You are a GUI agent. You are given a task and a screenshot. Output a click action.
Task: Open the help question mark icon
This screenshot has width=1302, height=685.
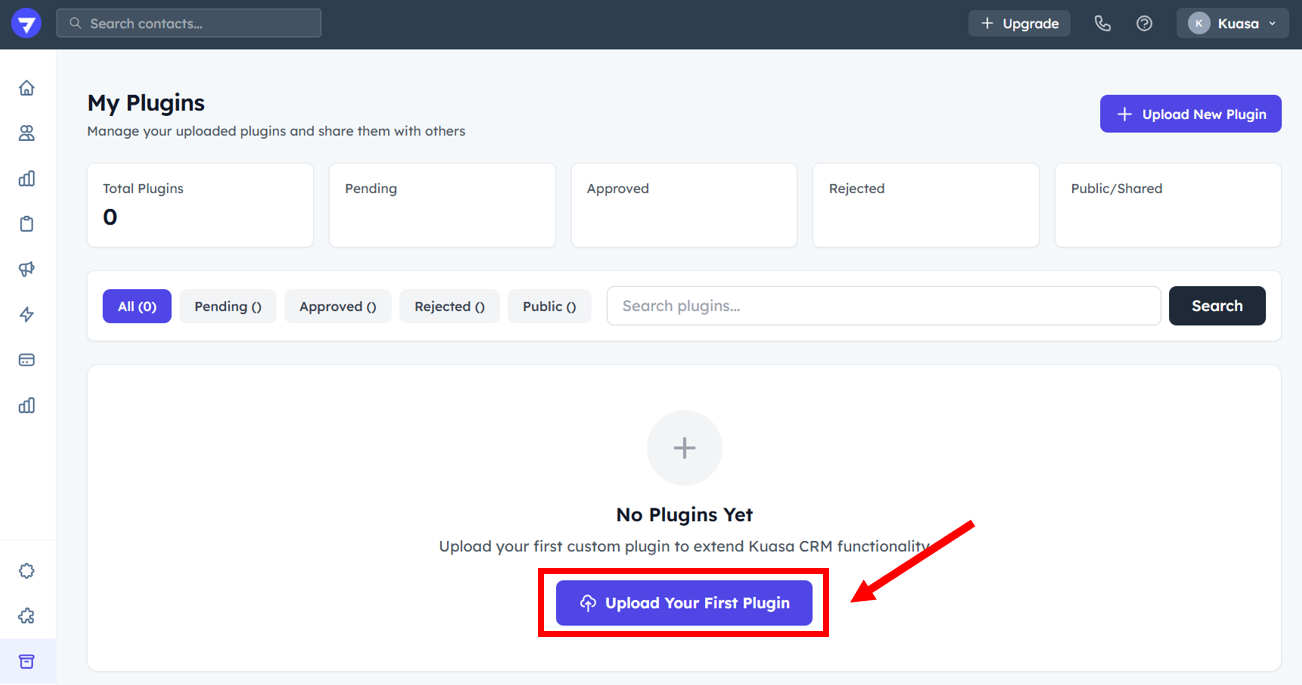(x=1144, y=23)
